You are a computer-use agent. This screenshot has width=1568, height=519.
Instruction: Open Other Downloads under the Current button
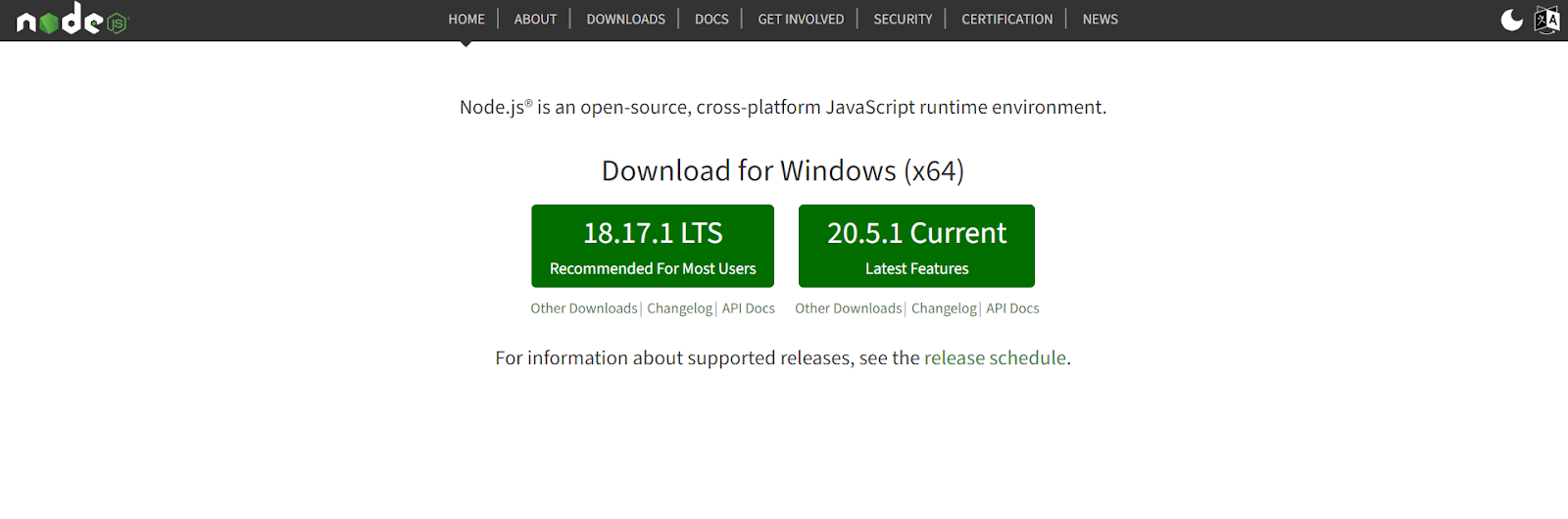coord(848,308)
